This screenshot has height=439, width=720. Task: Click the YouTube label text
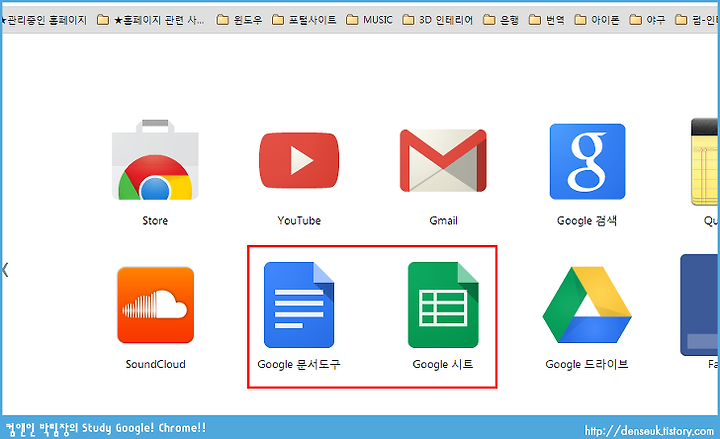tap(299, 221)
